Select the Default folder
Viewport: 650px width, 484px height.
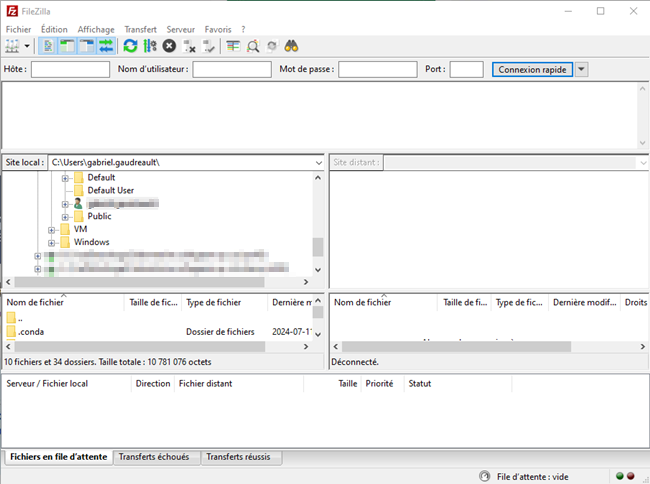[101, 178]
